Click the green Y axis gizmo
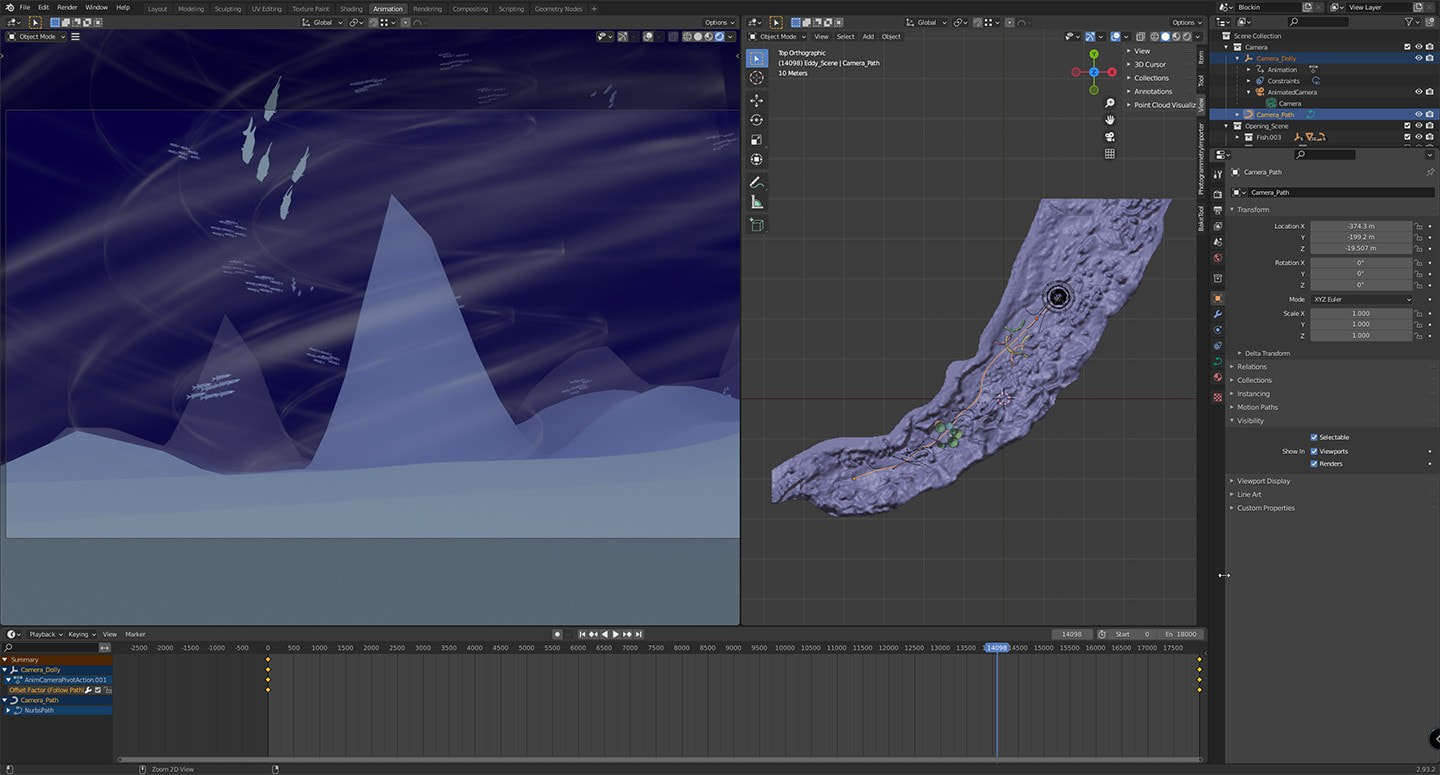The image size is (1440, 775). point(1094,55)
